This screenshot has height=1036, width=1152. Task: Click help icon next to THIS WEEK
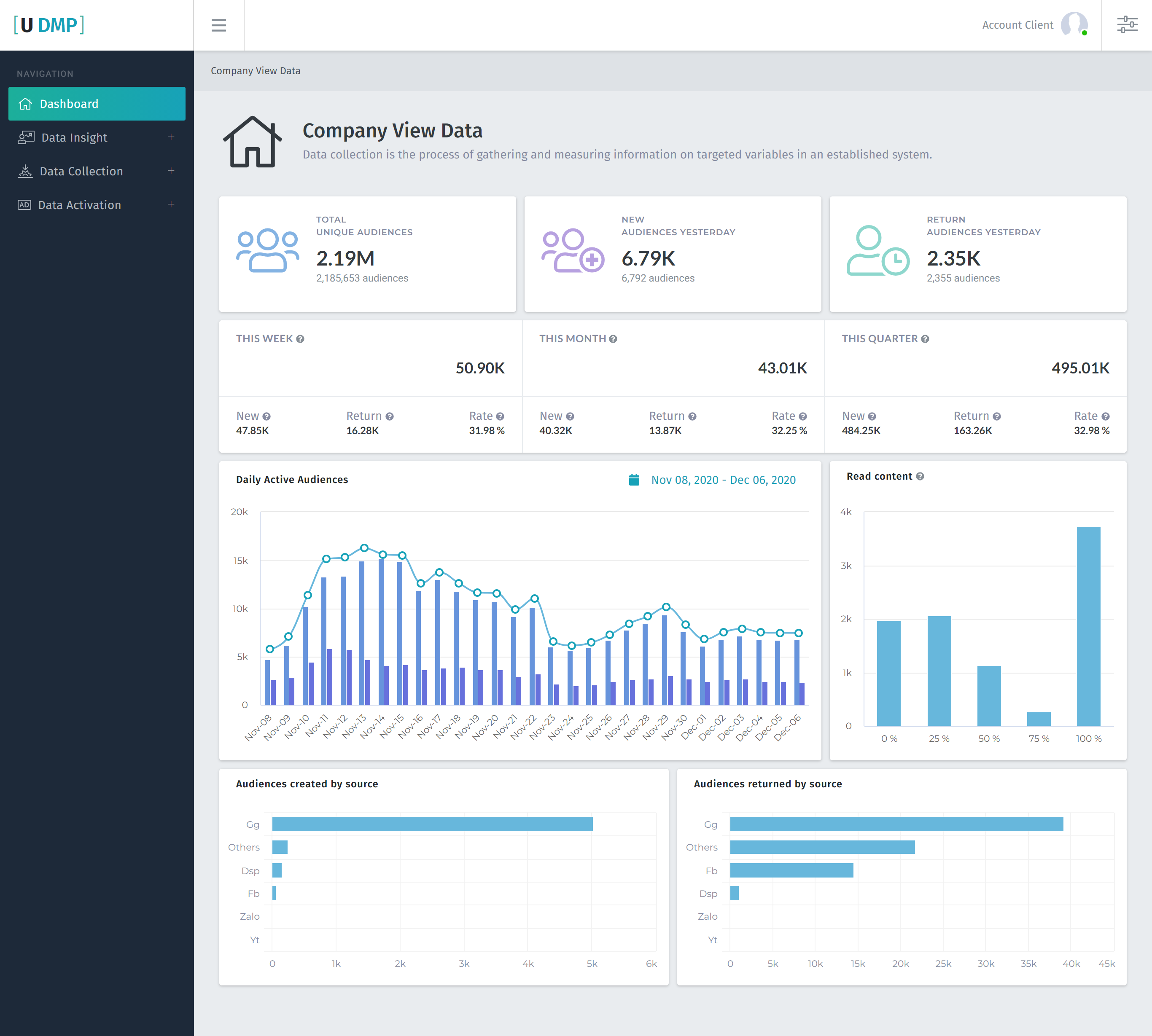[x=300, y=339]
